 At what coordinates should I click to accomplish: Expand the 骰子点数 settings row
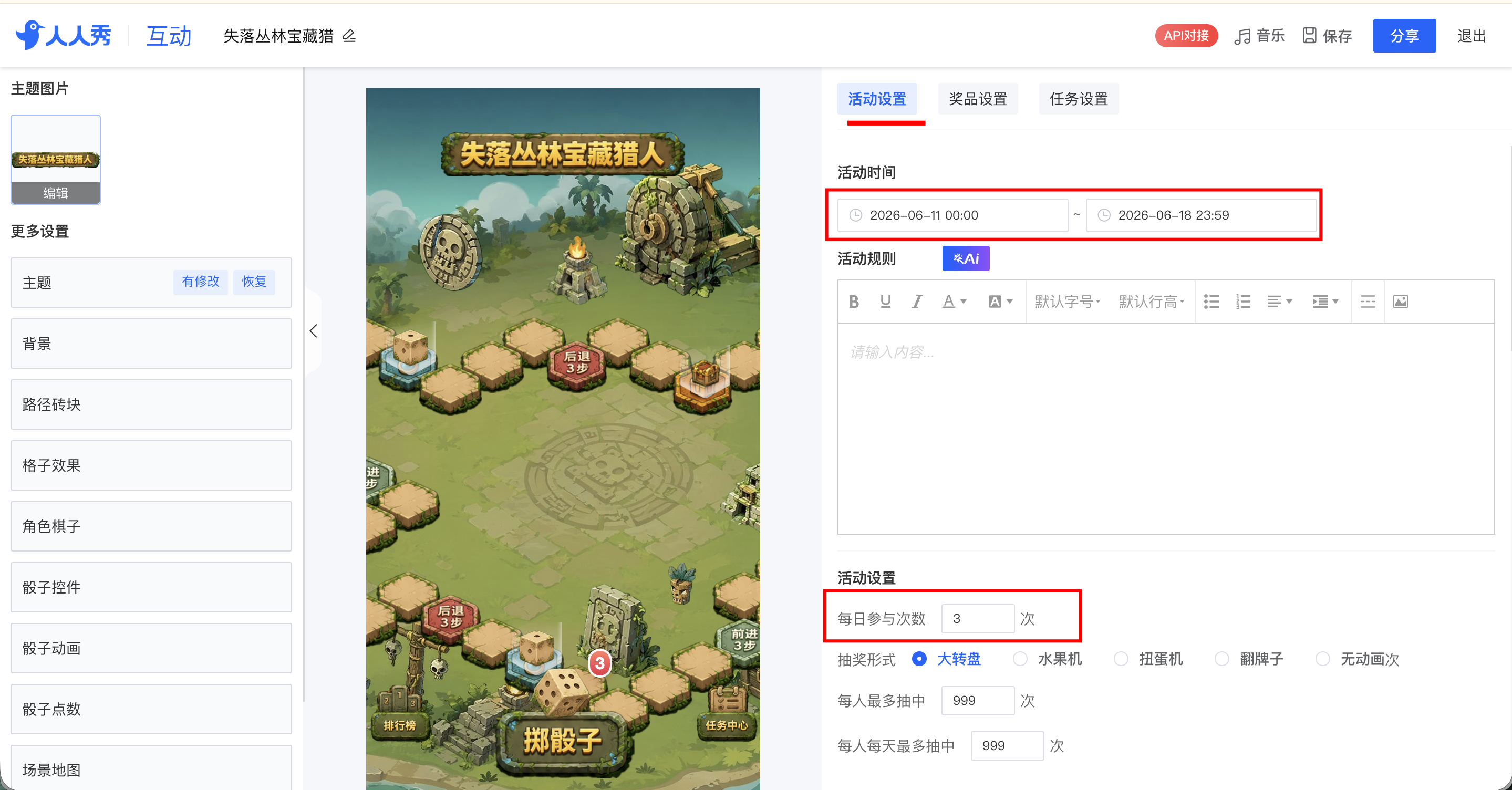(x=151, y=709)
